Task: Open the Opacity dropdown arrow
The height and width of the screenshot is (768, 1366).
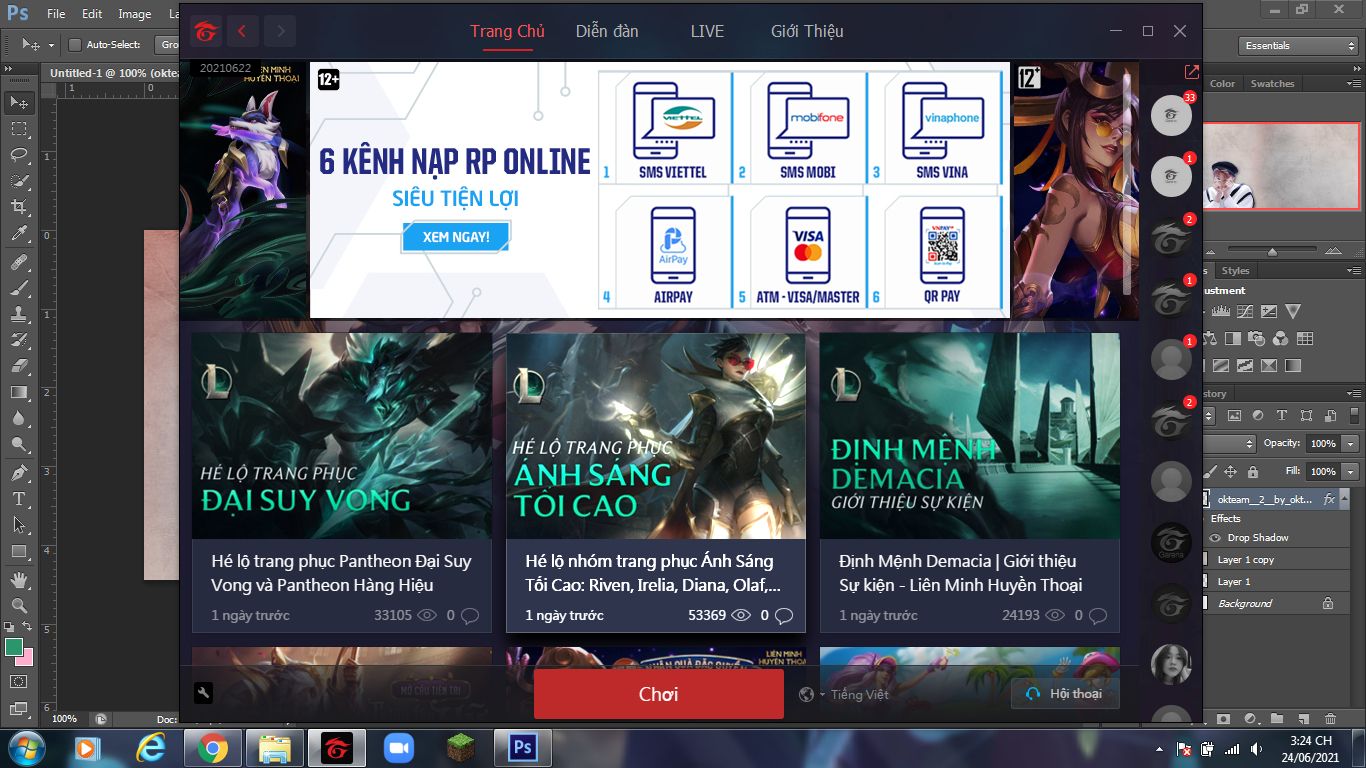Action: pyautogui.click(x=1350, y=443)
